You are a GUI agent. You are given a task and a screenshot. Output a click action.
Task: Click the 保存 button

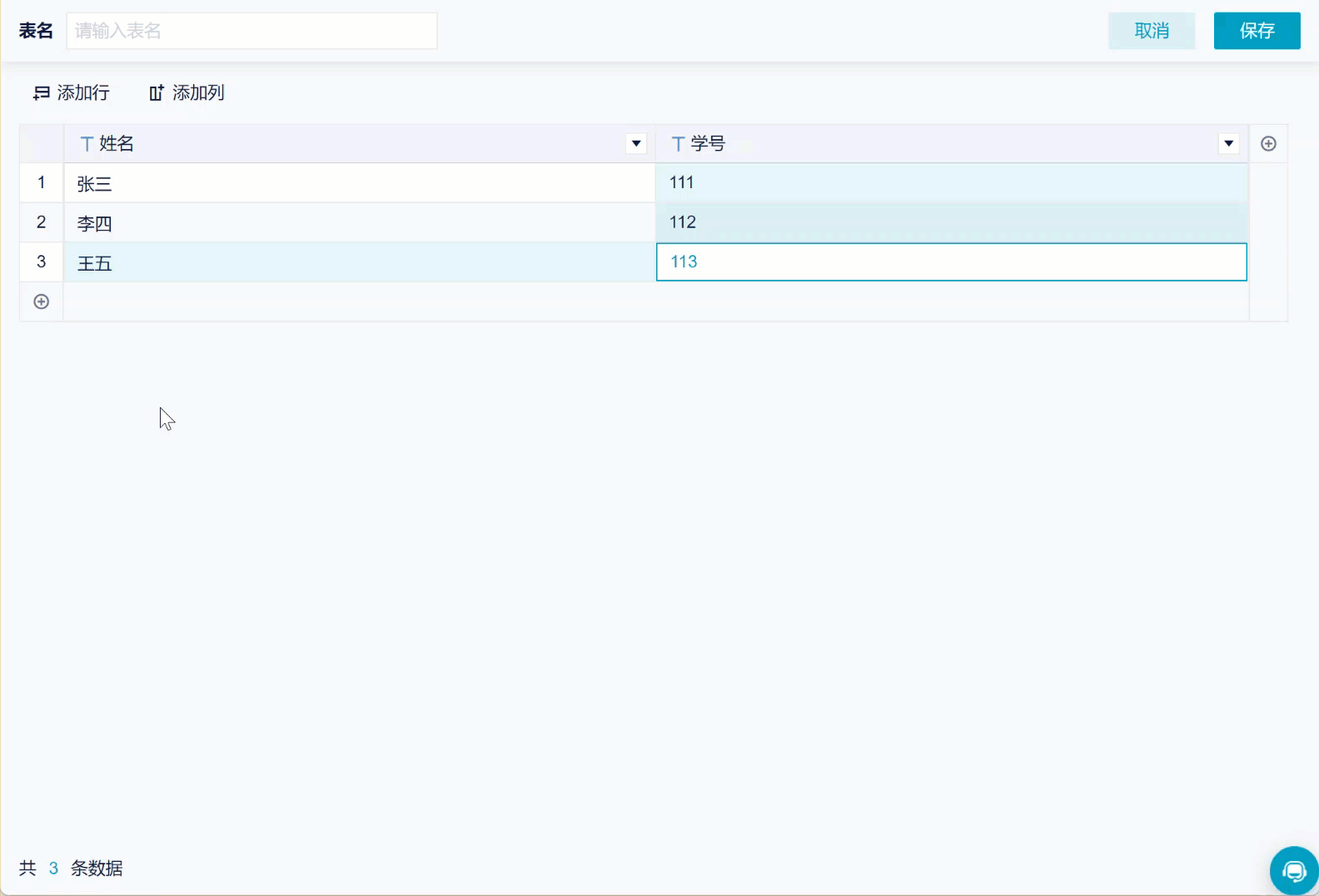[1257, 31]
